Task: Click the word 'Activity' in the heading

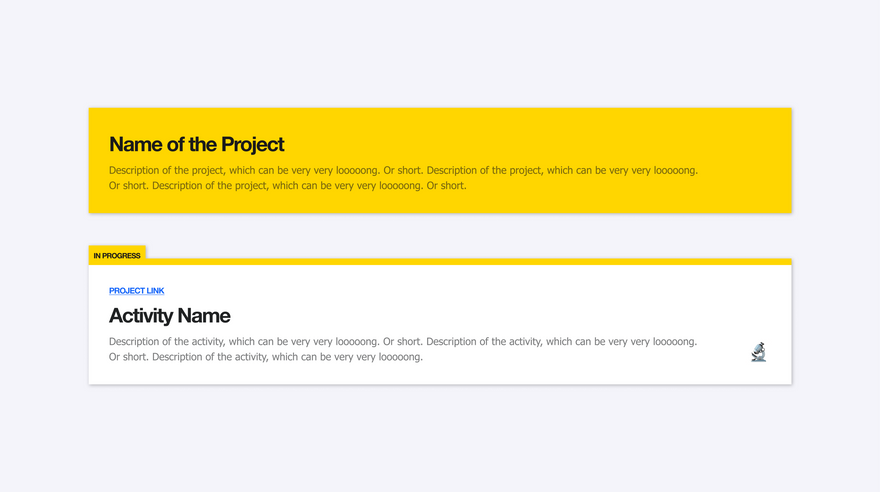Action: pos(140,315)
